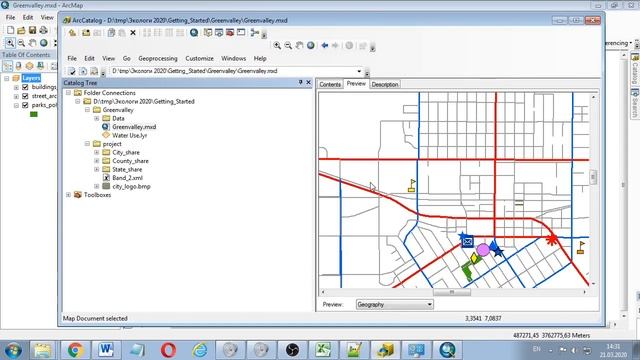Expand the Data folder node
Image resolution: width=640 pixels, height=360 pixels.
click(x=97, y=118)
